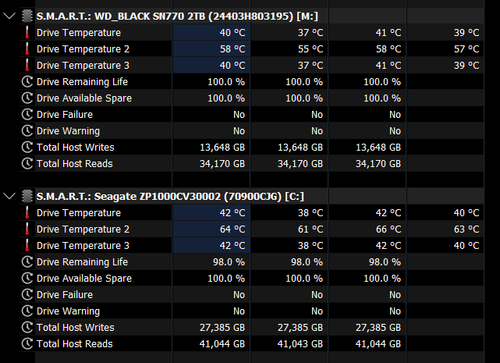Click the '66 °C' temperature value
Viewport: 500px width, 363px height.
pyautogui.click(x=388, y=229)
